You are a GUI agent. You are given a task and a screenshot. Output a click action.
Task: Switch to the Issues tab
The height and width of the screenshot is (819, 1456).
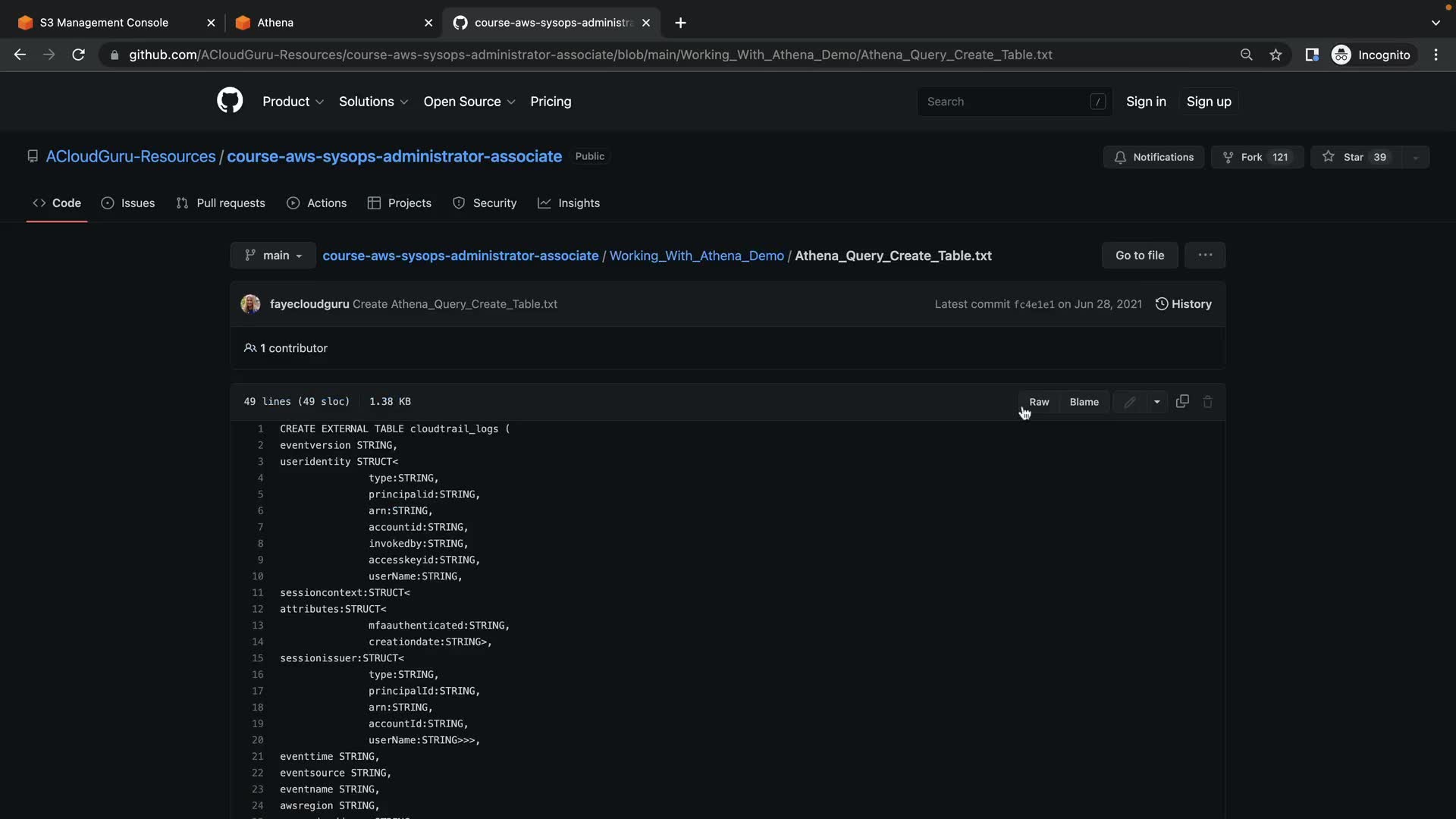(x=128, y=203)
